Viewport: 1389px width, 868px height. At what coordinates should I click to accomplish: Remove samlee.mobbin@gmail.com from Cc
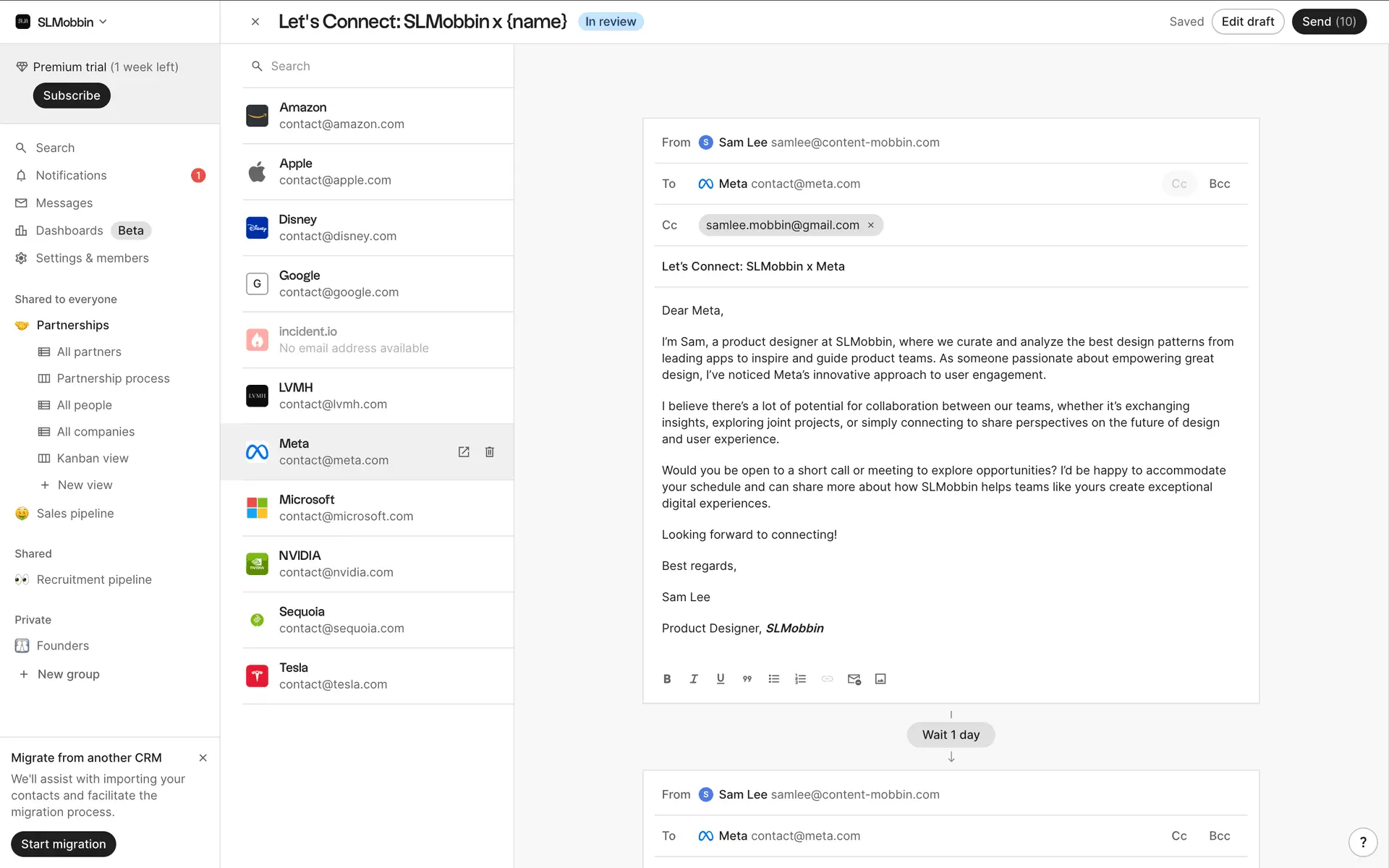click(871, 225)
